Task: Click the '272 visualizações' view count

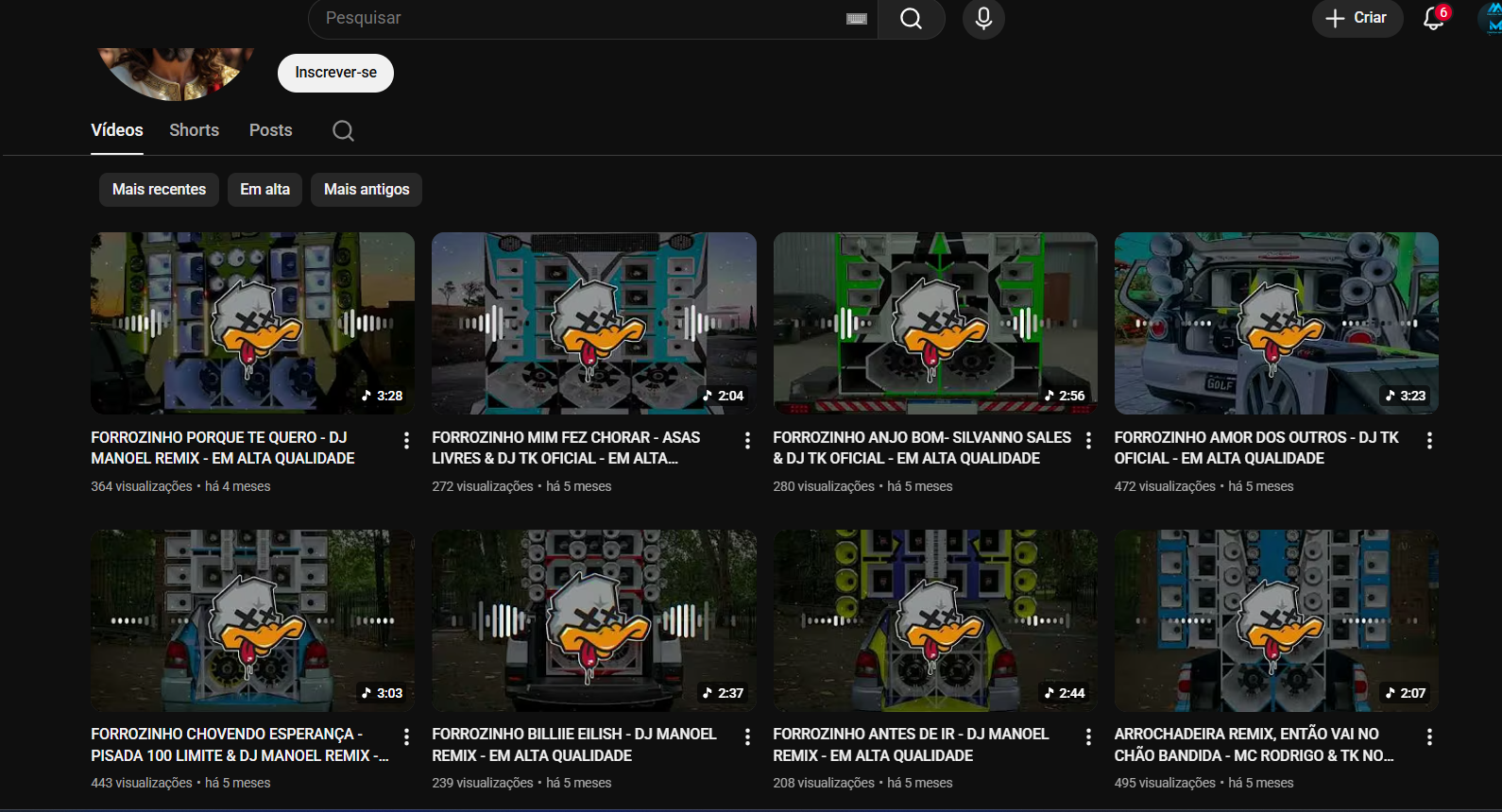Action: coord(483,486)
